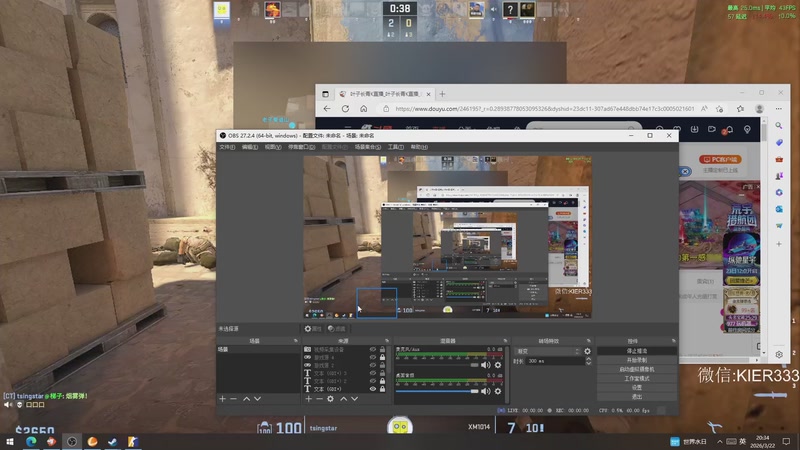
Task: Mute the 桌面音频 speaker icon
Action: (486, 391)
